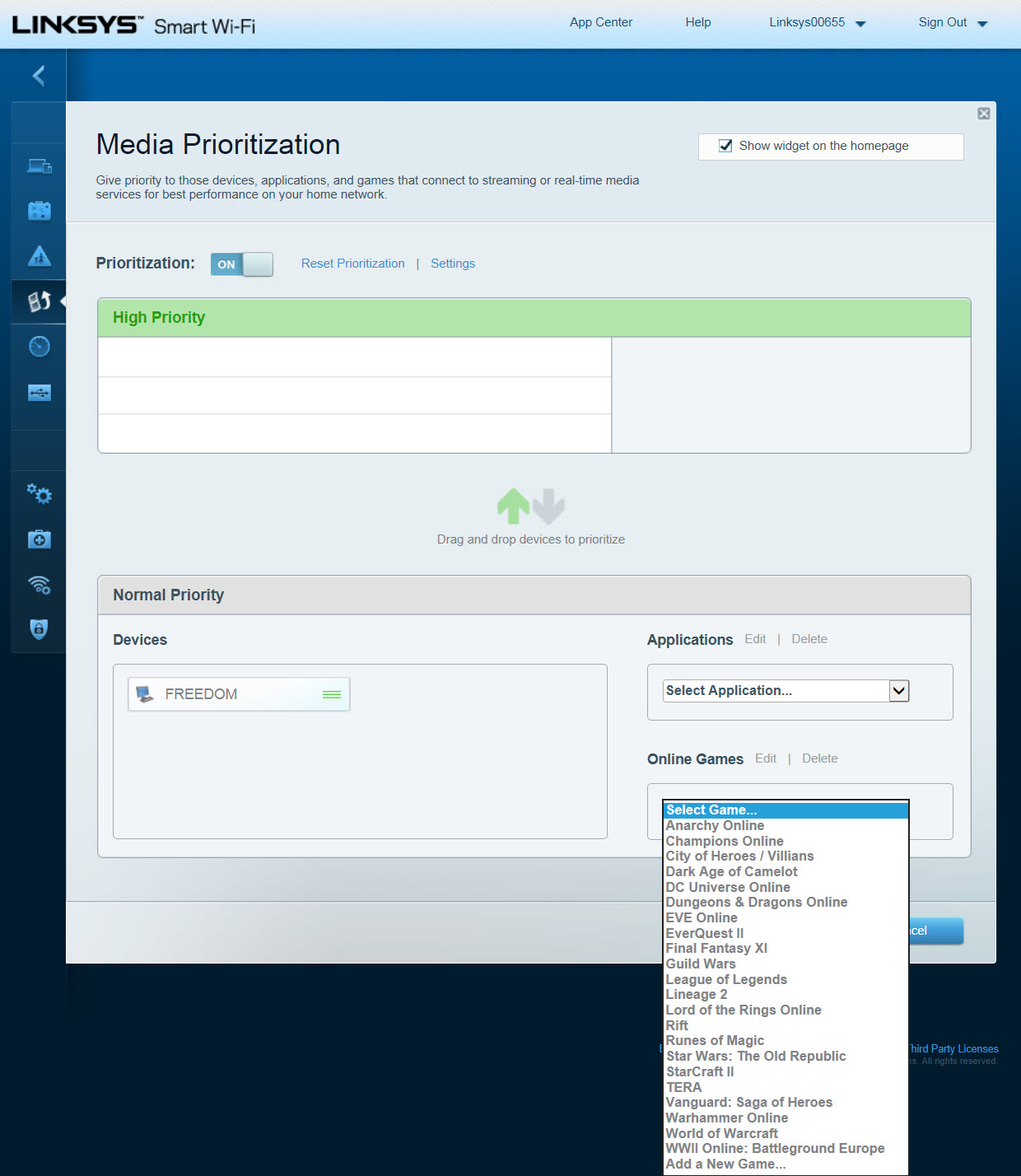
Task: Choose Final Fantasy XI option
Action: [786, 949]
